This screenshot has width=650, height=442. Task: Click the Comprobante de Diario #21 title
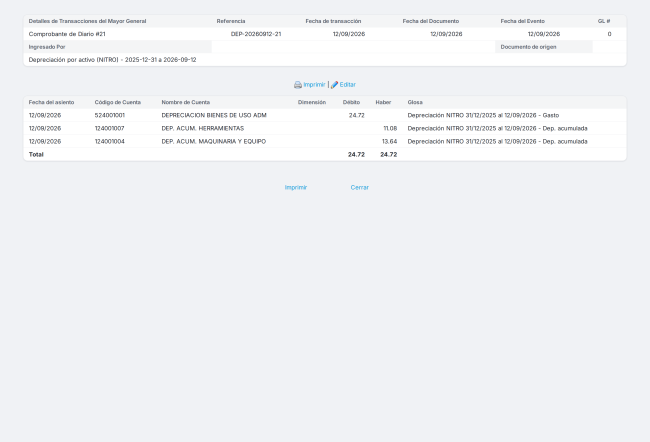[x=67, y=34]
